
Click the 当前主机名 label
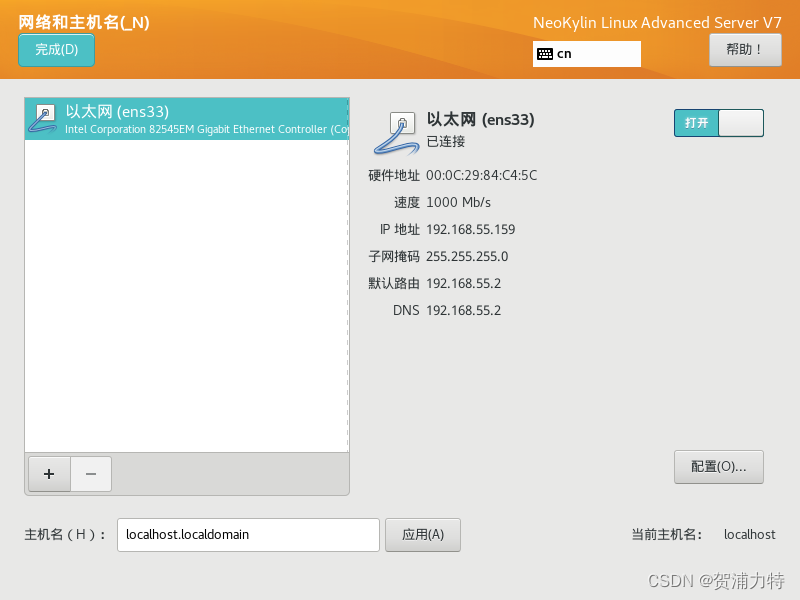click(x=666, y=535)
